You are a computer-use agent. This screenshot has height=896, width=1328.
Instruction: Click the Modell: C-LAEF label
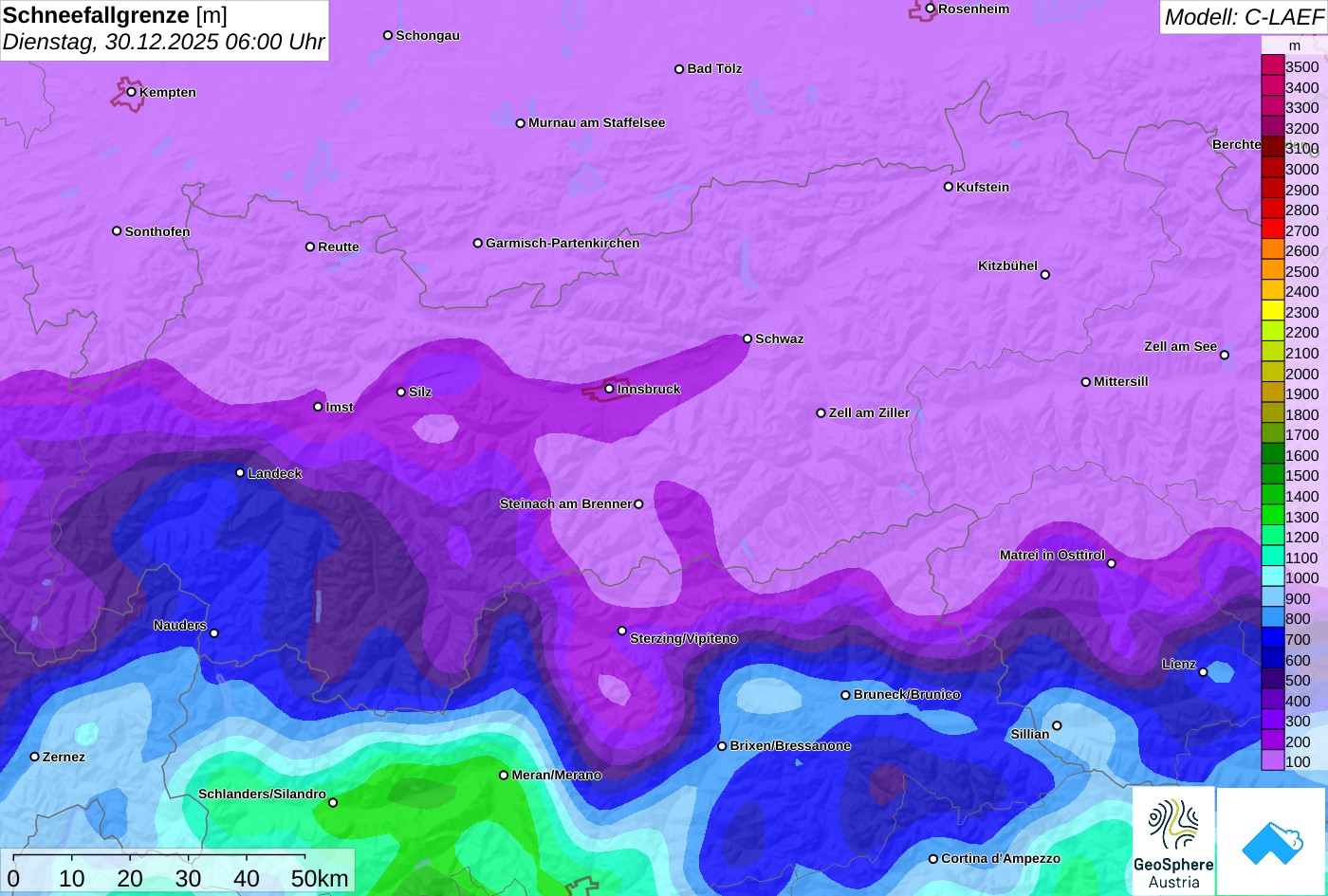(1243, 17)
